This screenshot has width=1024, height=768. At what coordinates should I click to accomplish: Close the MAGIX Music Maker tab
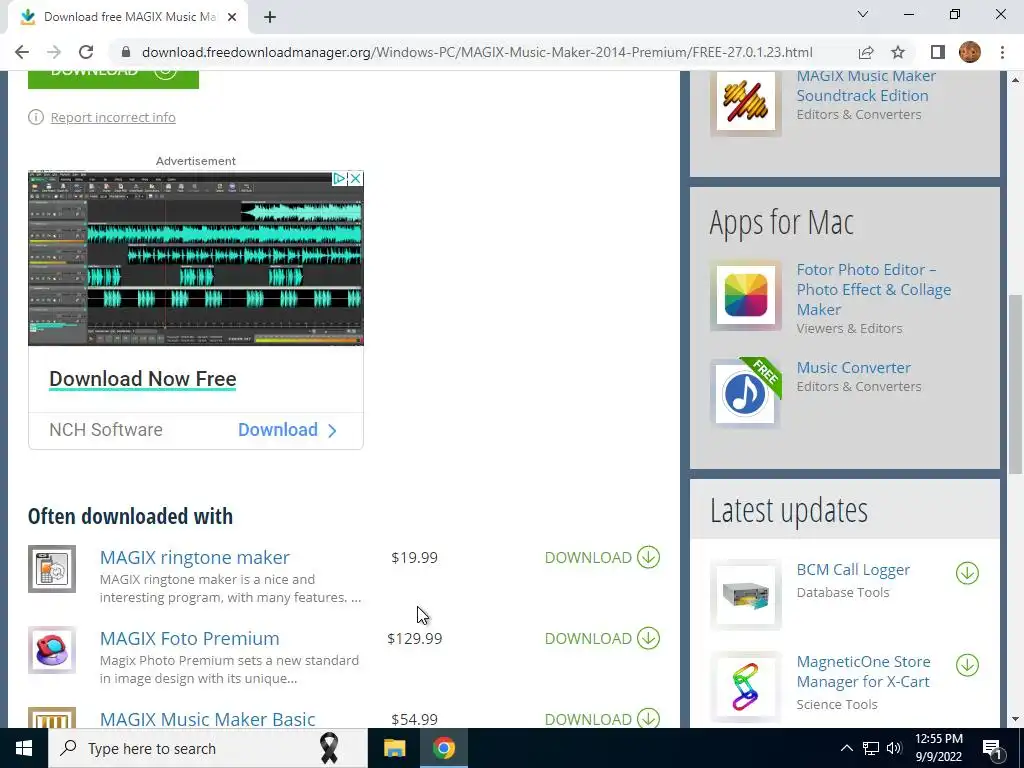[x=232, y=17]
